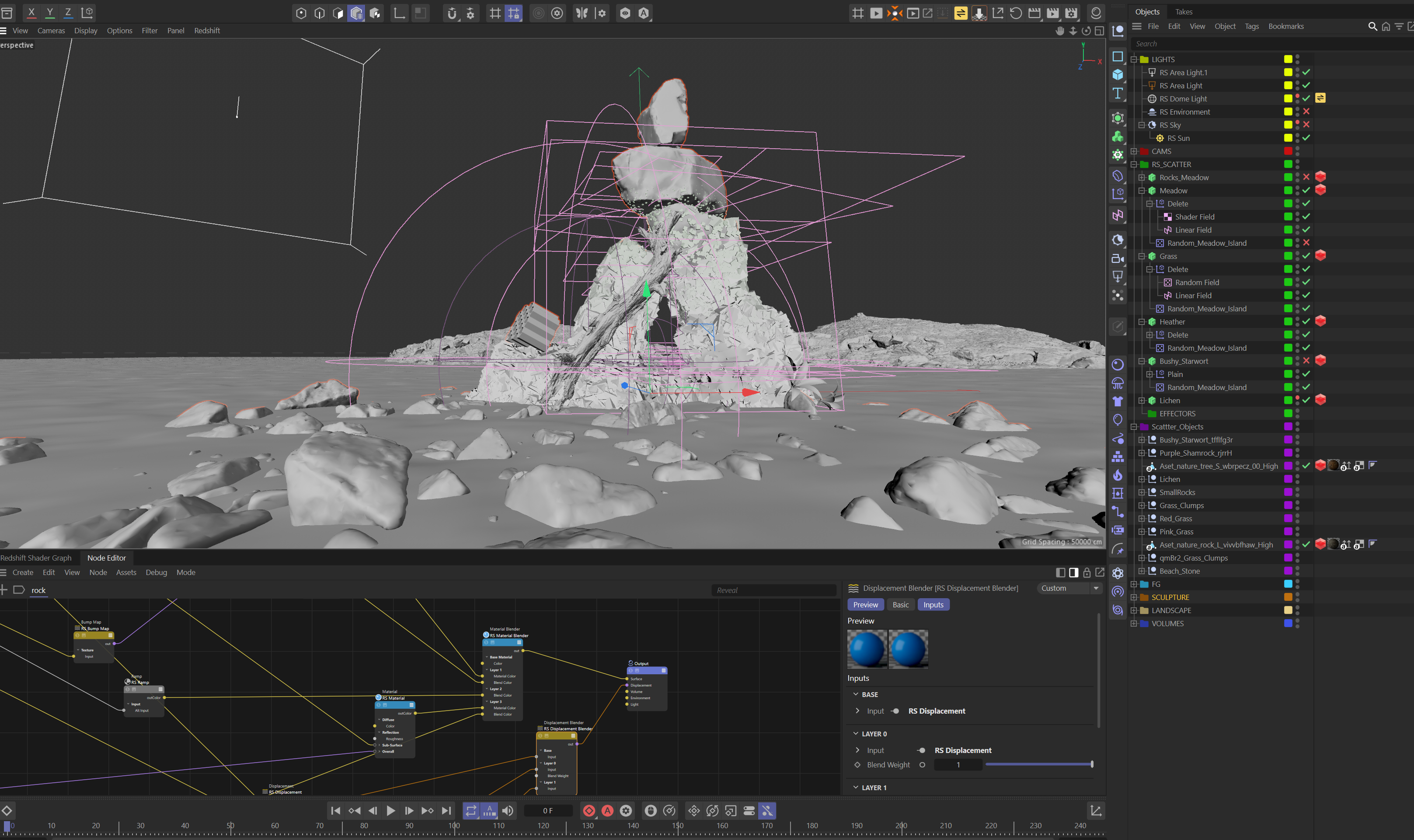Screen dimensions: 1414x840
Task: Click the Render View play icon
Action: tap(876, 13)
